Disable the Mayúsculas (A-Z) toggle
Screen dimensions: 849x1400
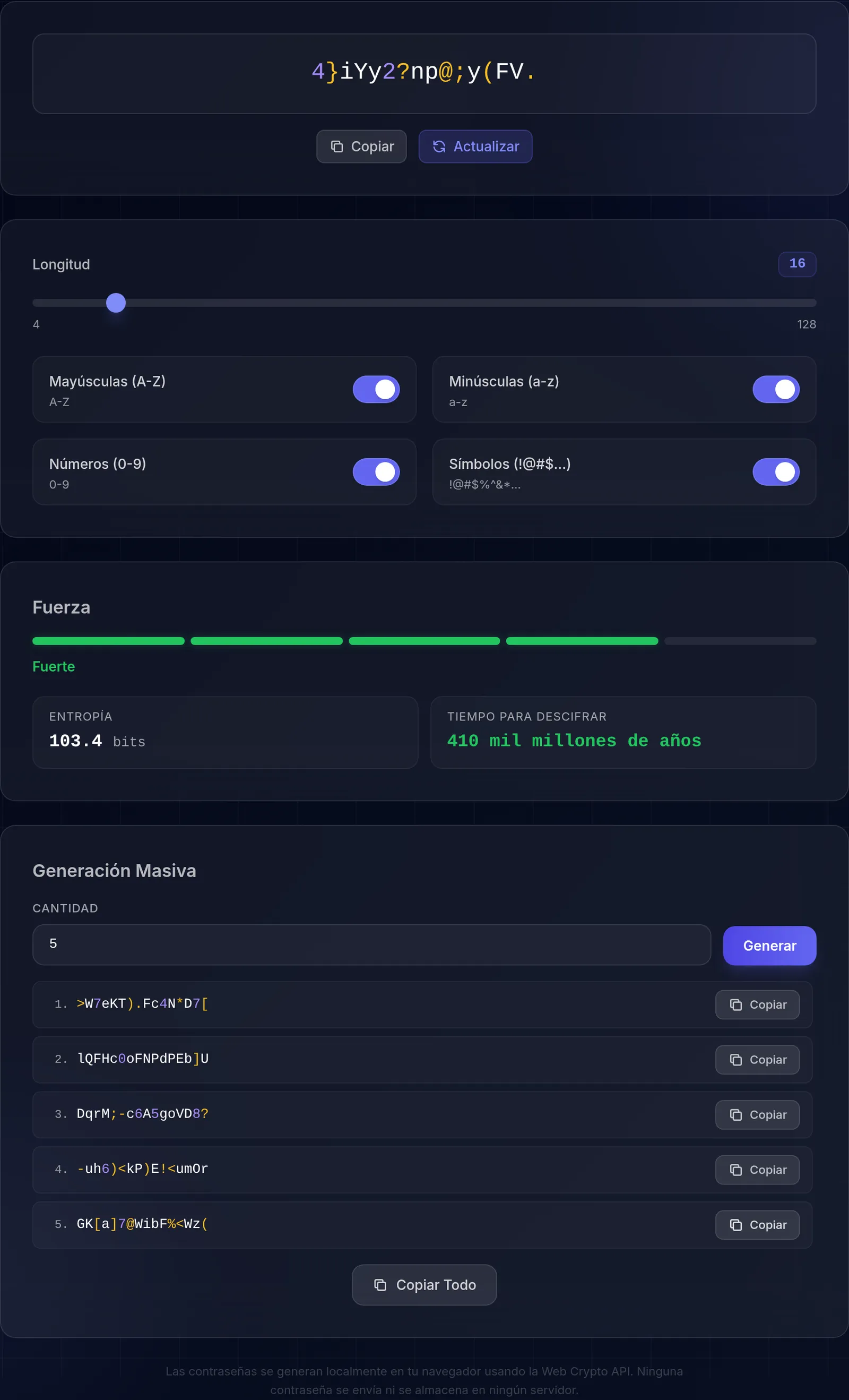coord(376,389)
